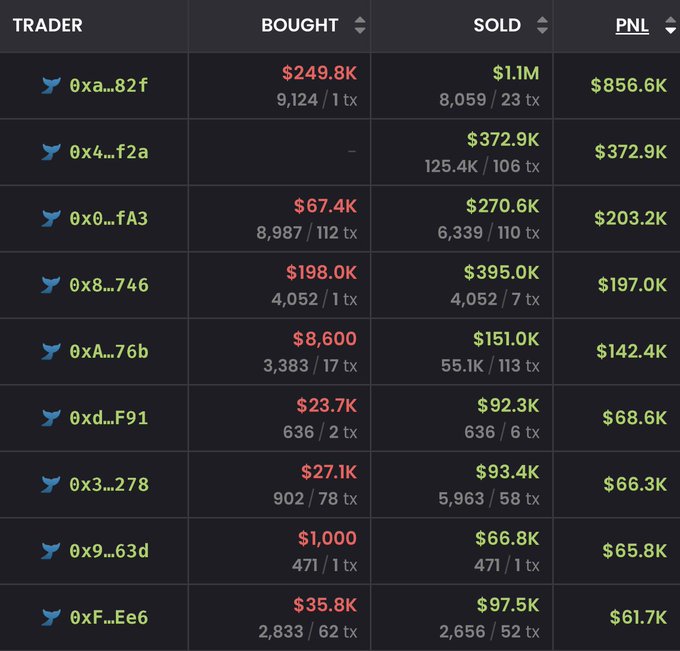The width and height of the screenshot is (680, 651).
Task: Select sold value $97.5K
Action: 508,605
